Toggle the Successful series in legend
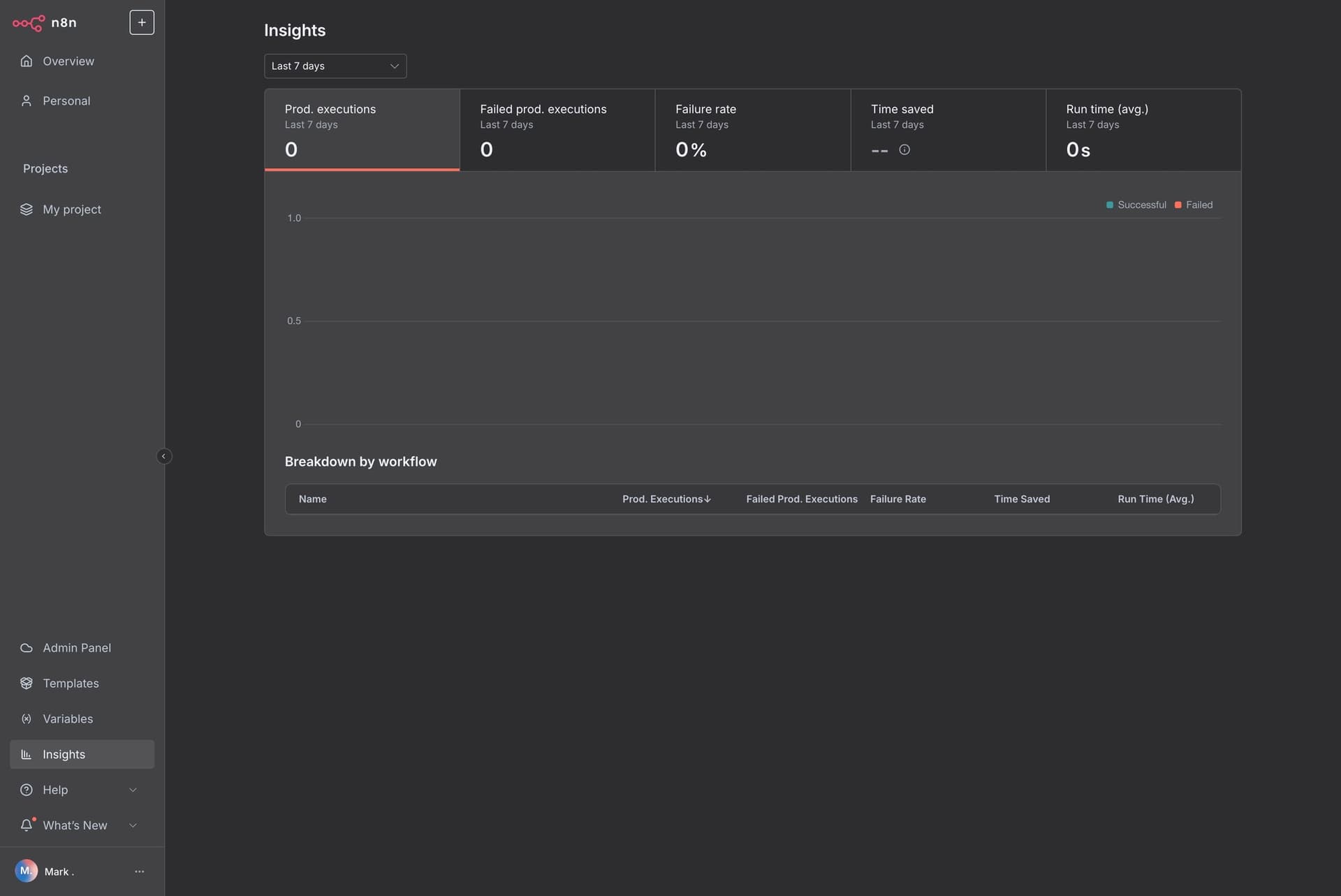Viewport: 1341px width, 896px height. coord(1136,205)
